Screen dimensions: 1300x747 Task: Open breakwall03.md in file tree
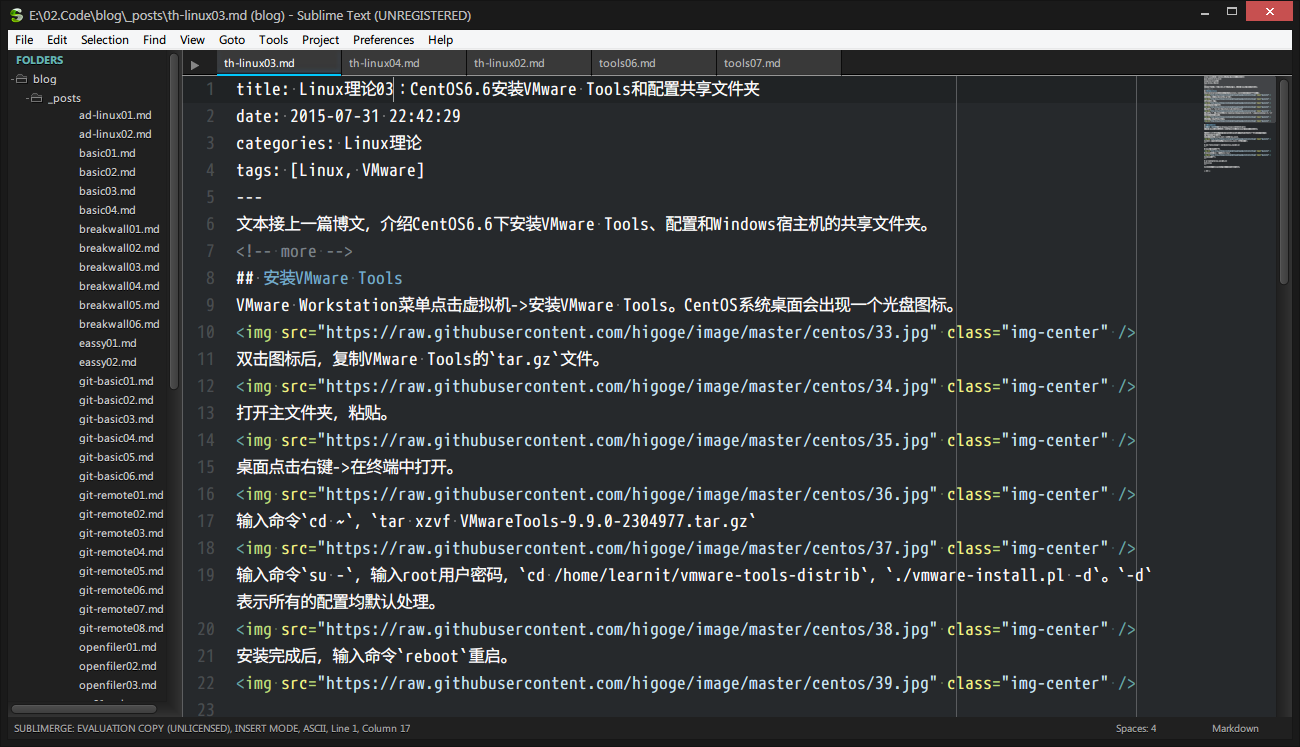pos(119,267)
